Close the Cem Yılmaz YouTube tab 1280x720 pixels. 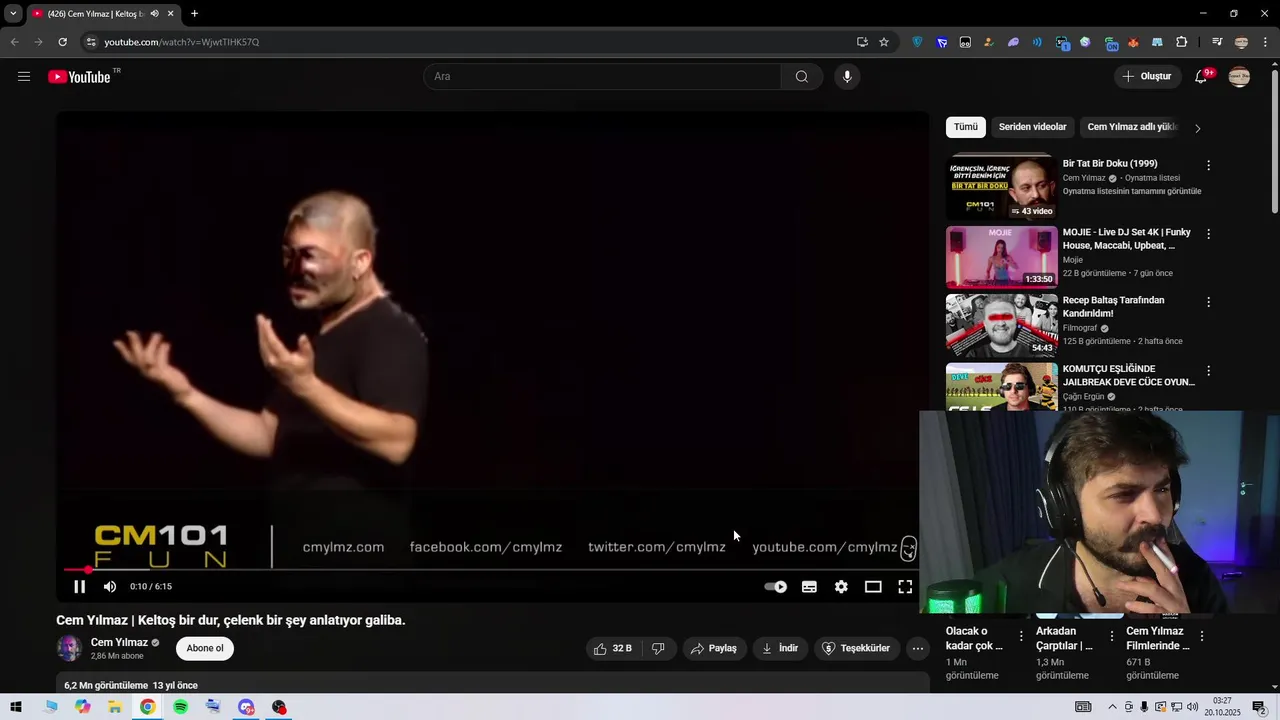(170, 14)
